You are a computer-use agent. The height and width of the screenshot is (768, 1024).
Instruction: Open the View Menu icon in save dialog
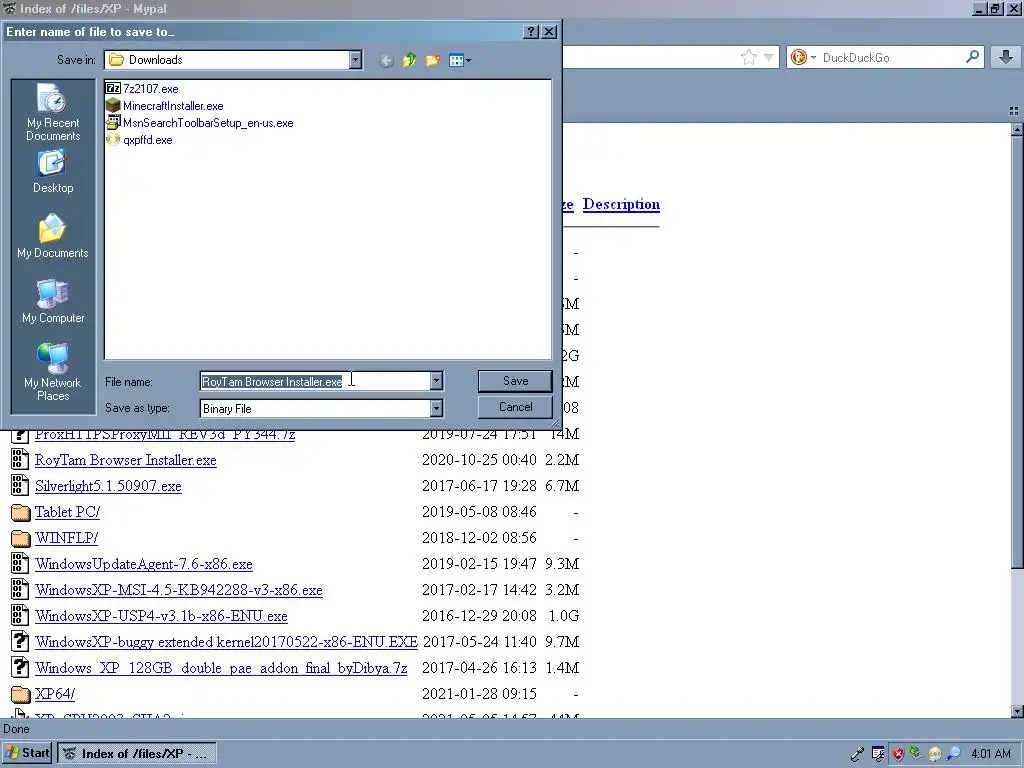[x=460, y=61]
